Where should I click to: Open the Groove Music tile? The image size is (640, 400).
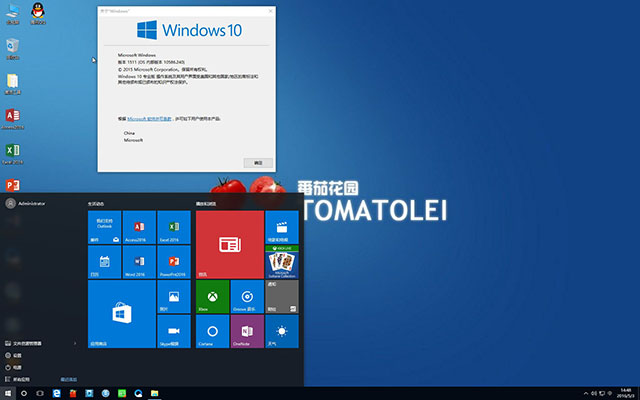(x=246, y=296)
